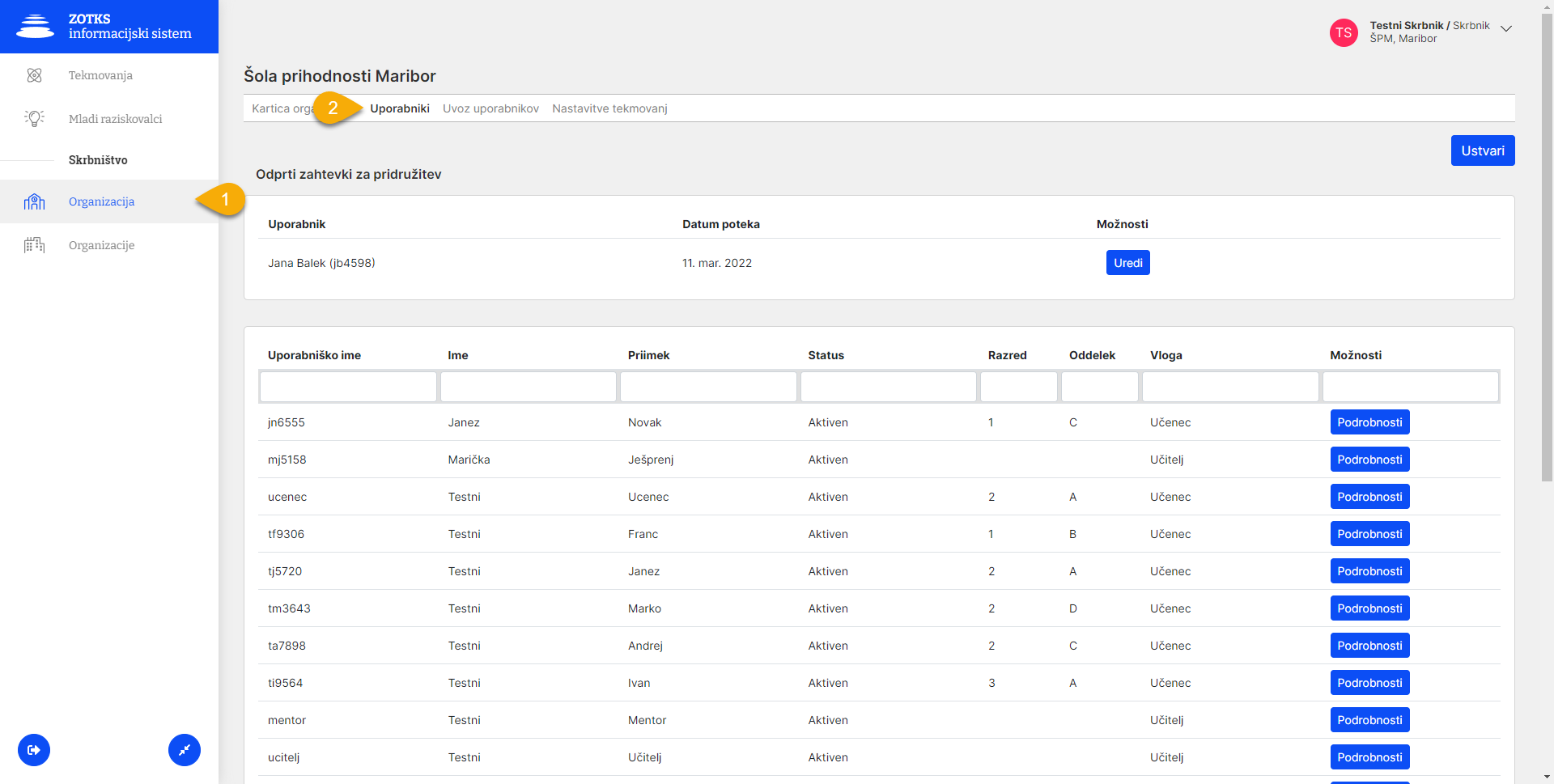Viewport: 1554px width, 784px height.
Task: Click the ZOTKS logo icon
Action: (x=36, y=27)
